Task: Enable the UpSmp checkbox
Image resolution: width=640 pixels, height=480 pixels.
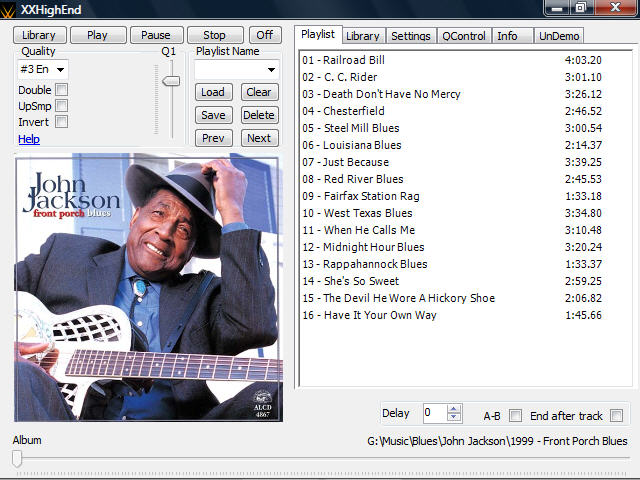Action: pos(62,106)
